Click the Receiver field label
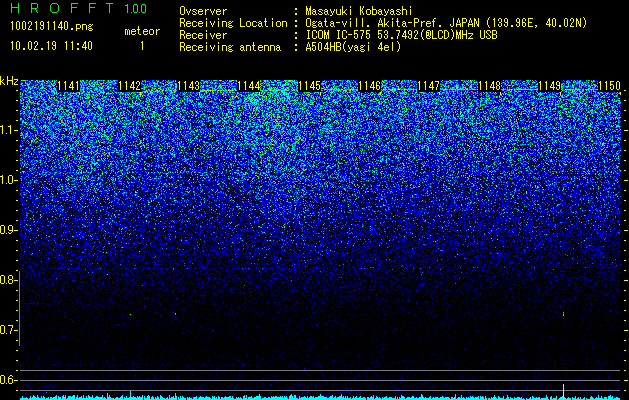 [x=203, y=35]
